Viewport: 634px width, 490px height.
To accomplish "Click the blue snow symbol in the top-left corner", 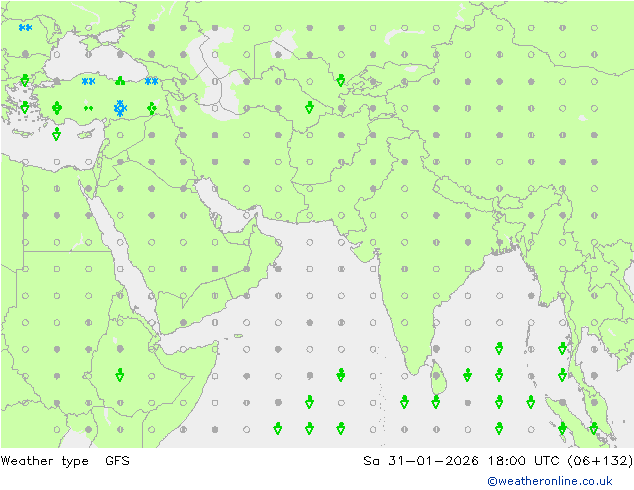I will 25,27.
